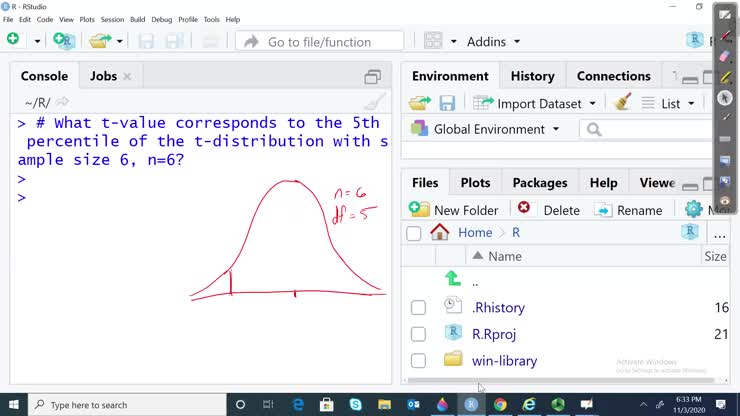The width and height of the screenshot is (740, 416).
Task: Switch to the Packages tab
Action: click(x=540, y=183)
